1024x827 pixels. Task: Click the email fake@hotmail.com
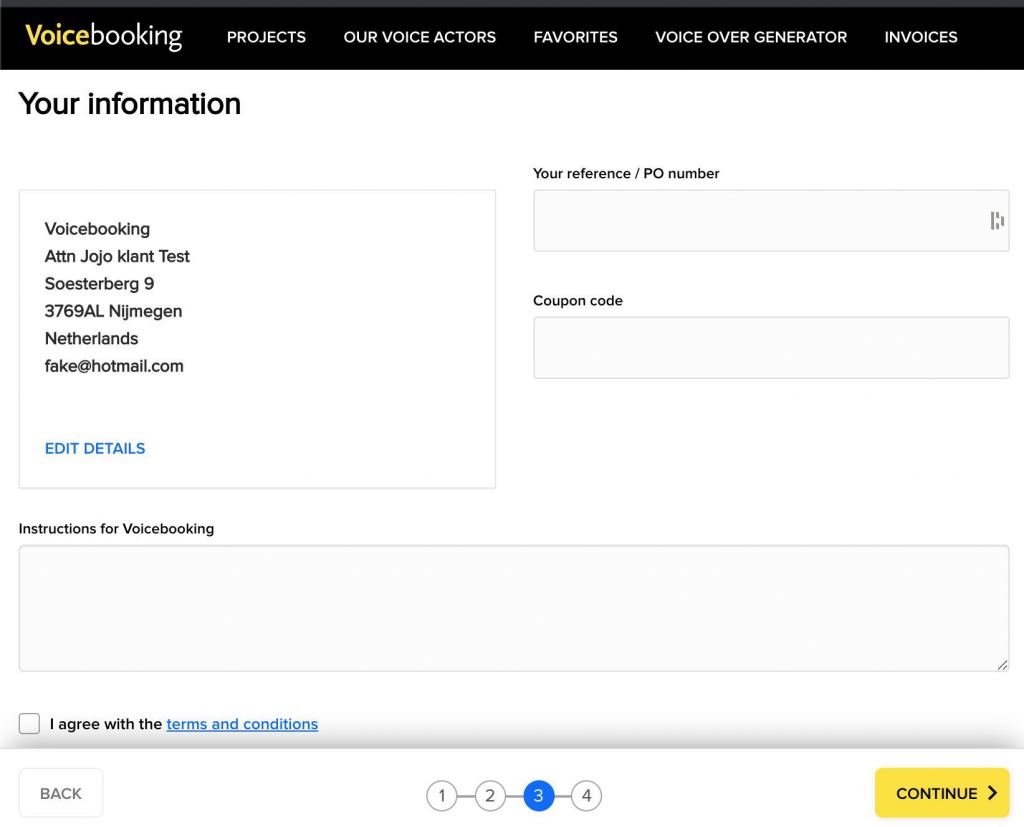114,366
